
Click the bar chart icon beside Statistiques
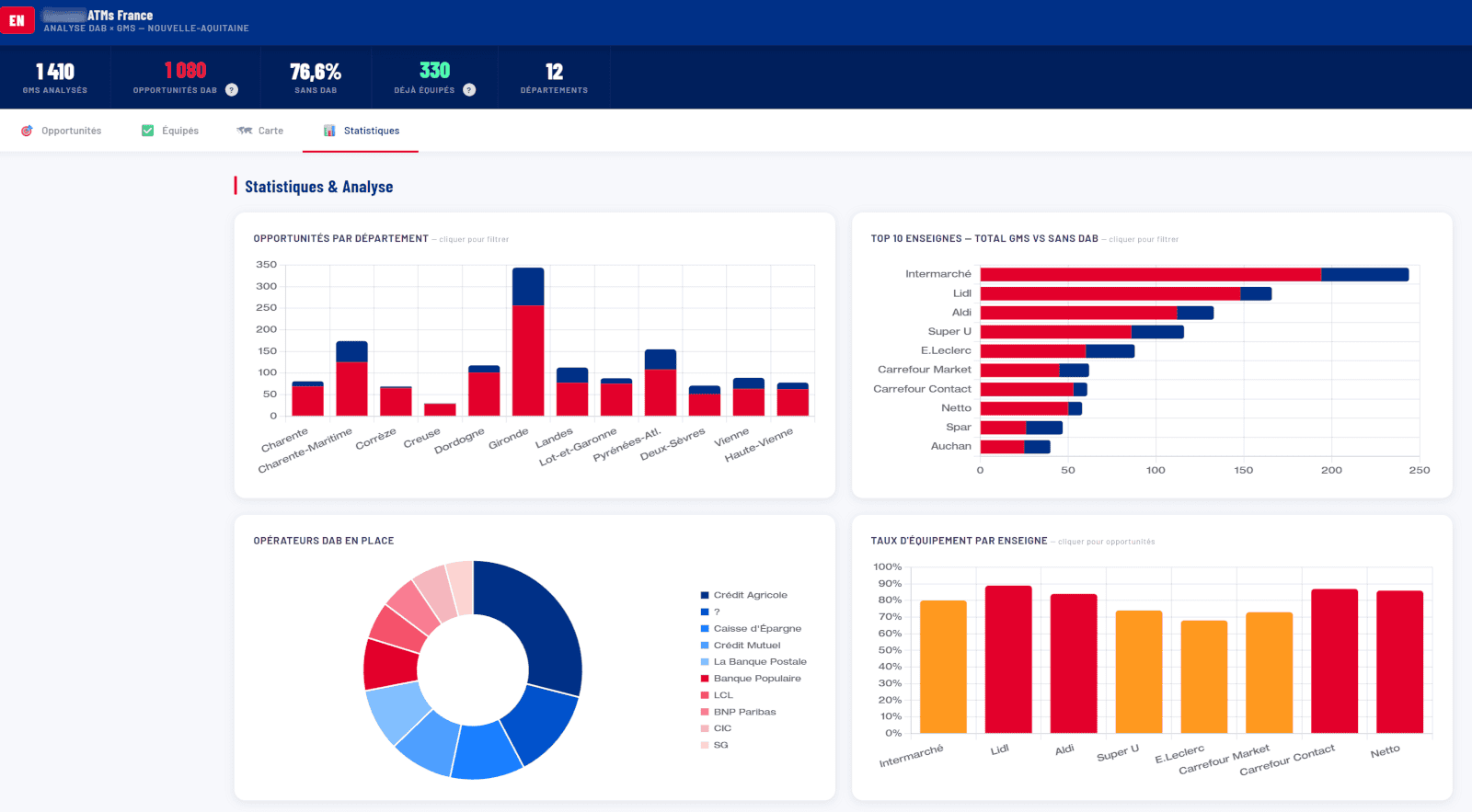tap(329, 131)
